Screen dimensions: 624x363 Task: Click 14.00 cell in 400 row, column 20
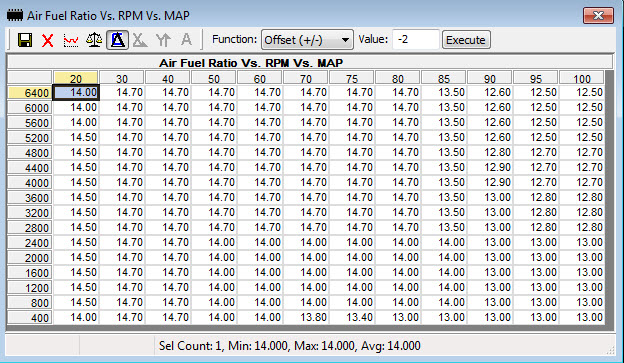(x=76, y=317)
